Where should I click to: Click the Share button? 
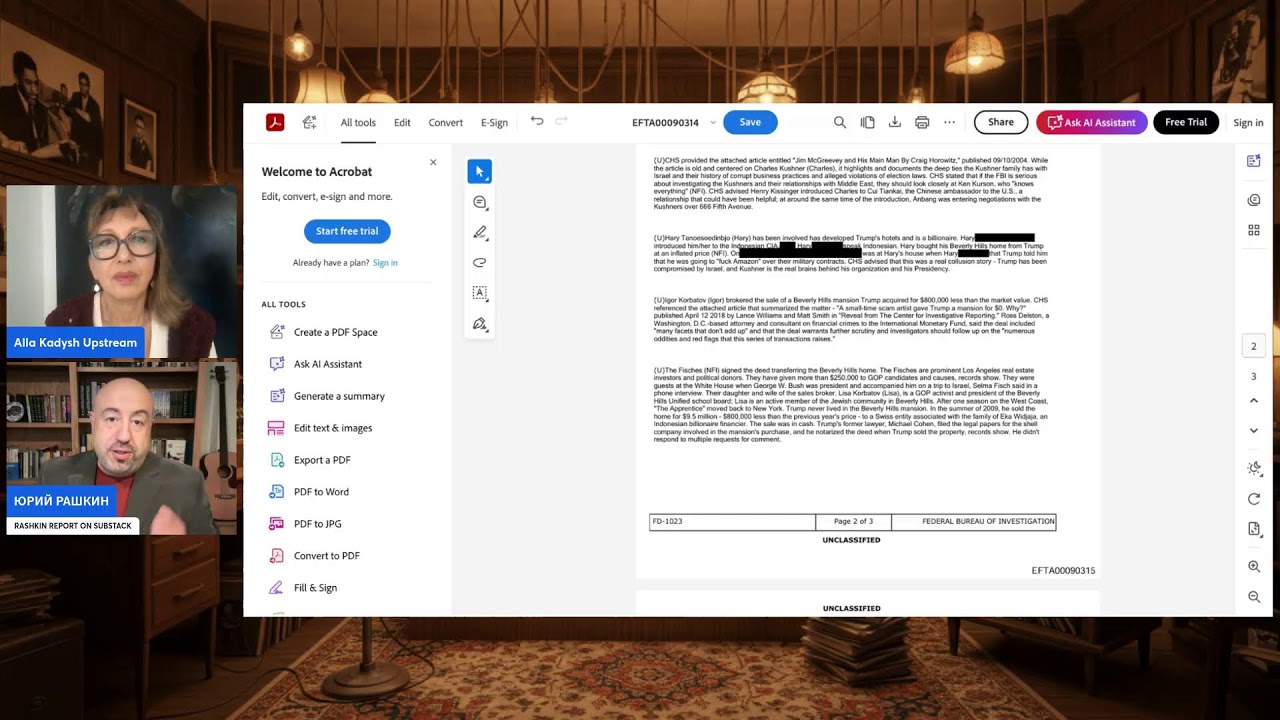1001,122
